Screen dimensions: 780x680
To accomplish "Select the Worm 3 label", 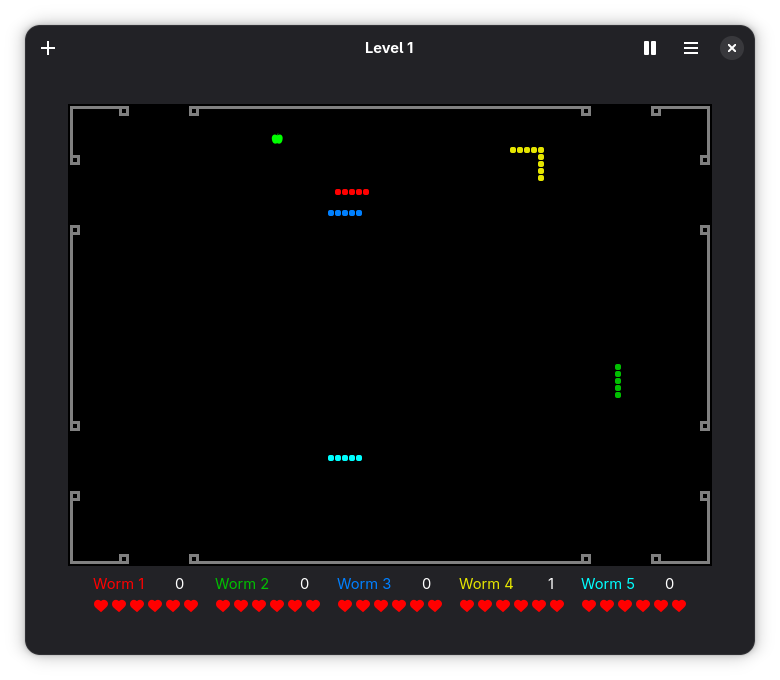I will [x=364, y=584].
